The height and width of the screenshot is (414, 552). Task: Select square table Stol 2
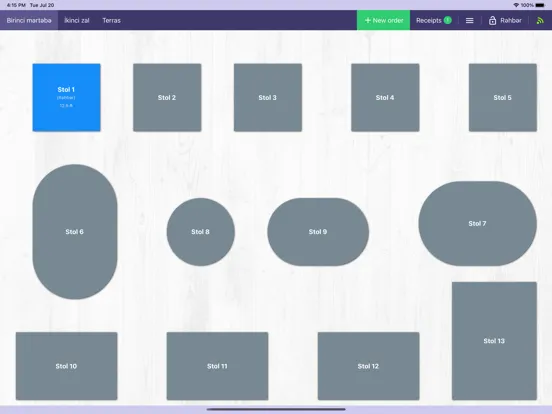(167, 98)
